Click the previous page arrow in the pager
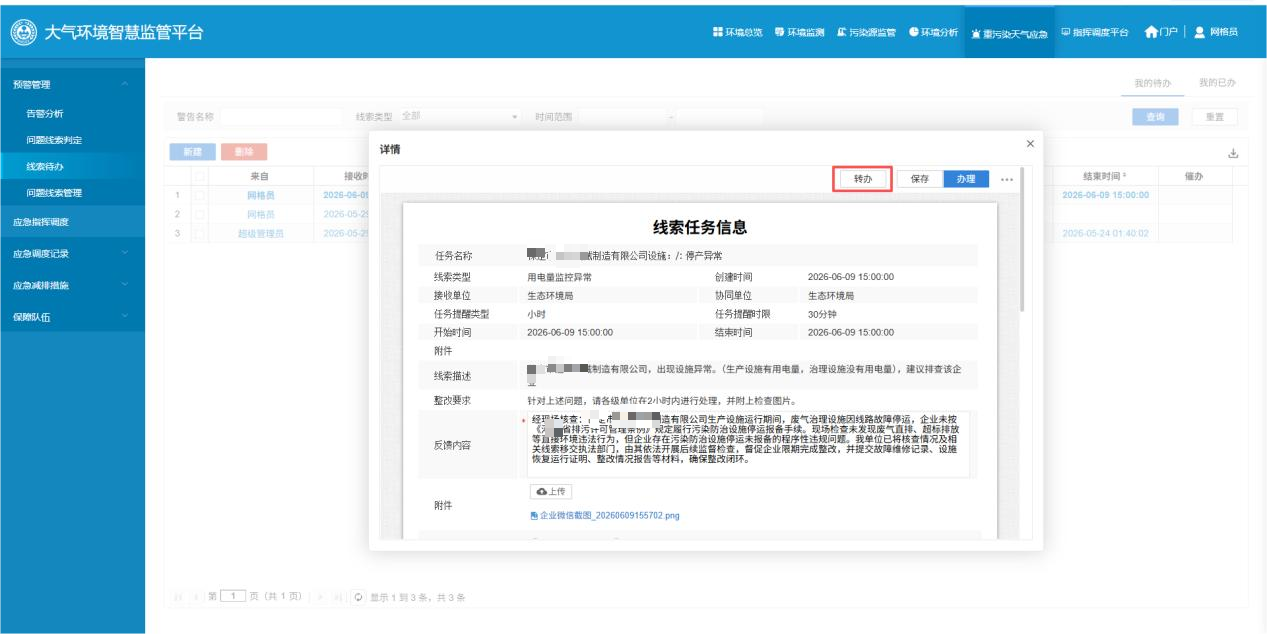 (x=195, y=598)
